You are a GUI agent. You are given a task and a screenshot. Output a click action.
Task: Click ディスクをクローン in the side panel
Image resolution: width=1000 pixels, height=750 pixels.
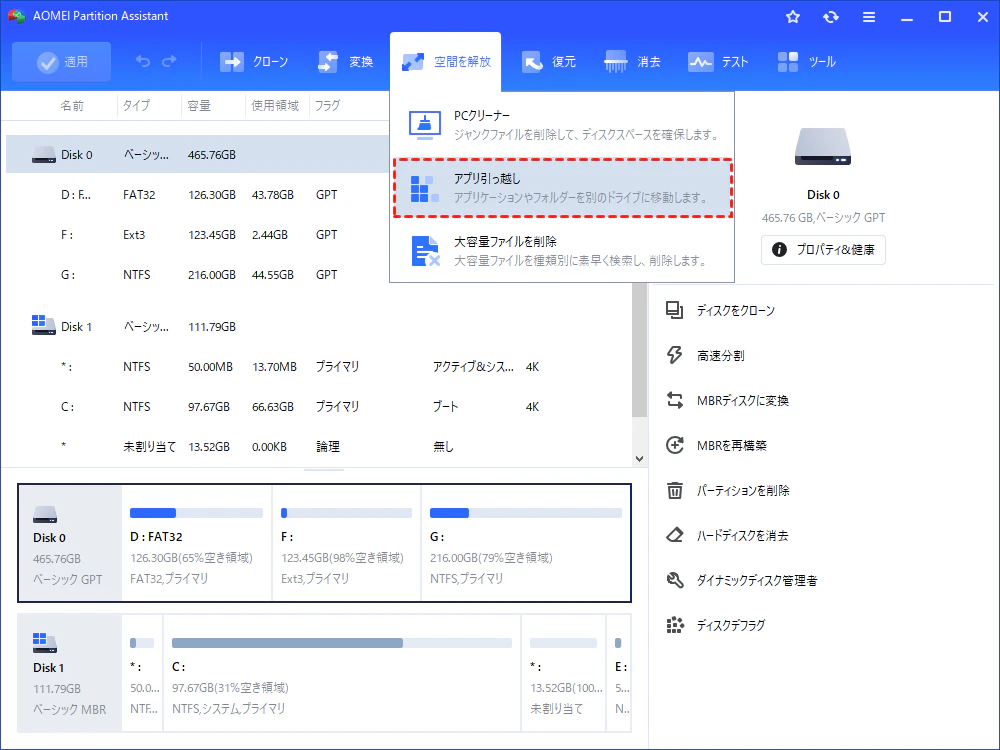[720, 311]
